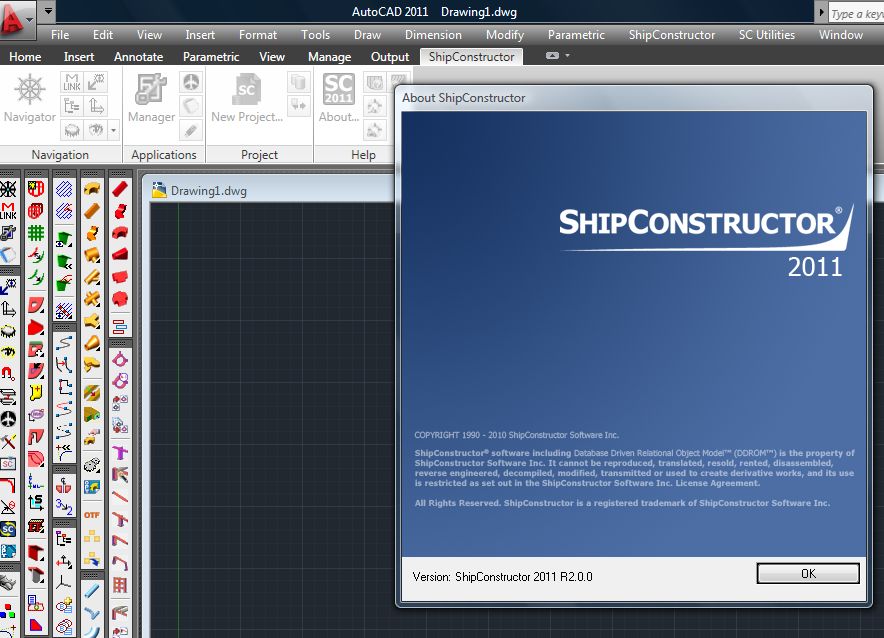Click the COPYRIGHT 1990 - 2010 line

coord(516,435)
